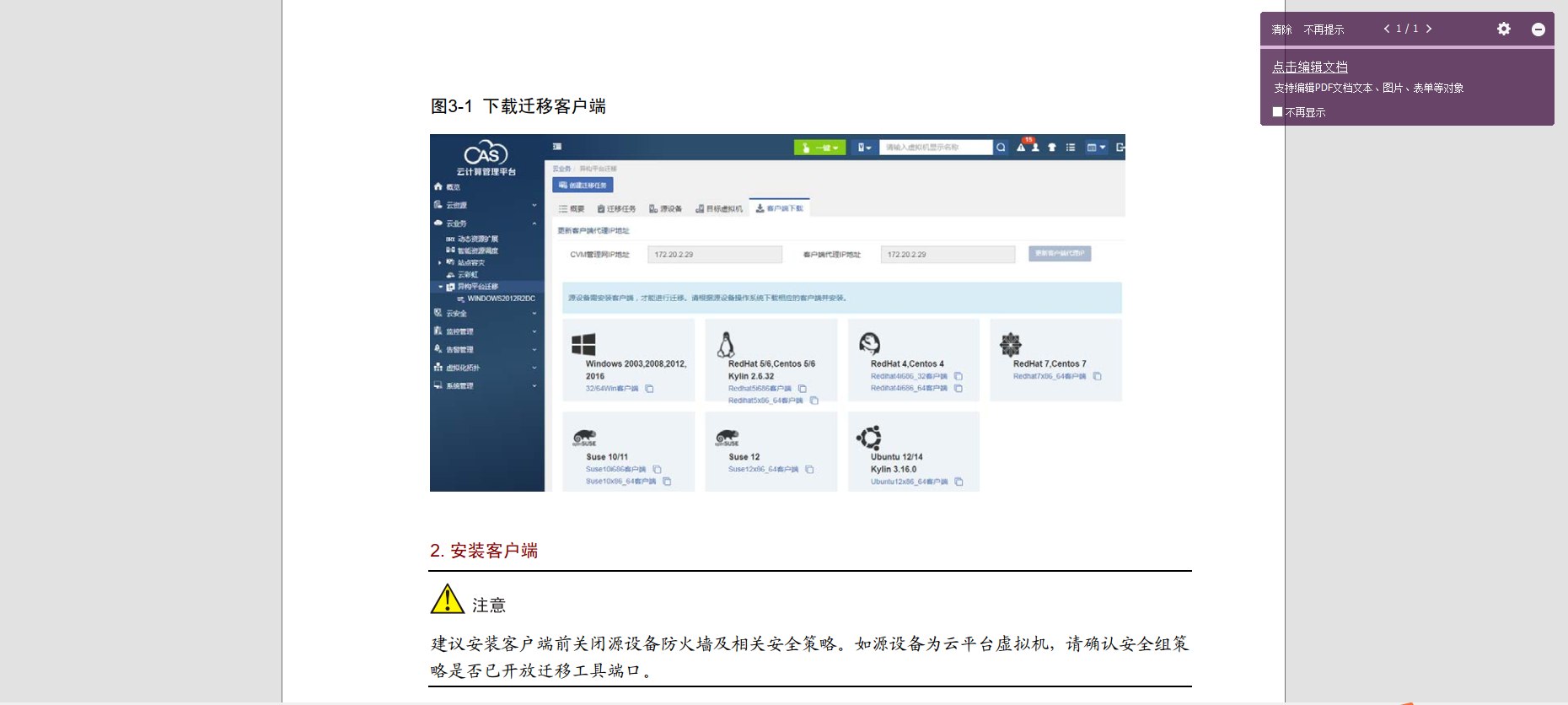This screenshot has height=705, width=1568.
Task: Click the CVM管理网IP地址 input field
Action: pyautogui.click(x=715, y=255)
